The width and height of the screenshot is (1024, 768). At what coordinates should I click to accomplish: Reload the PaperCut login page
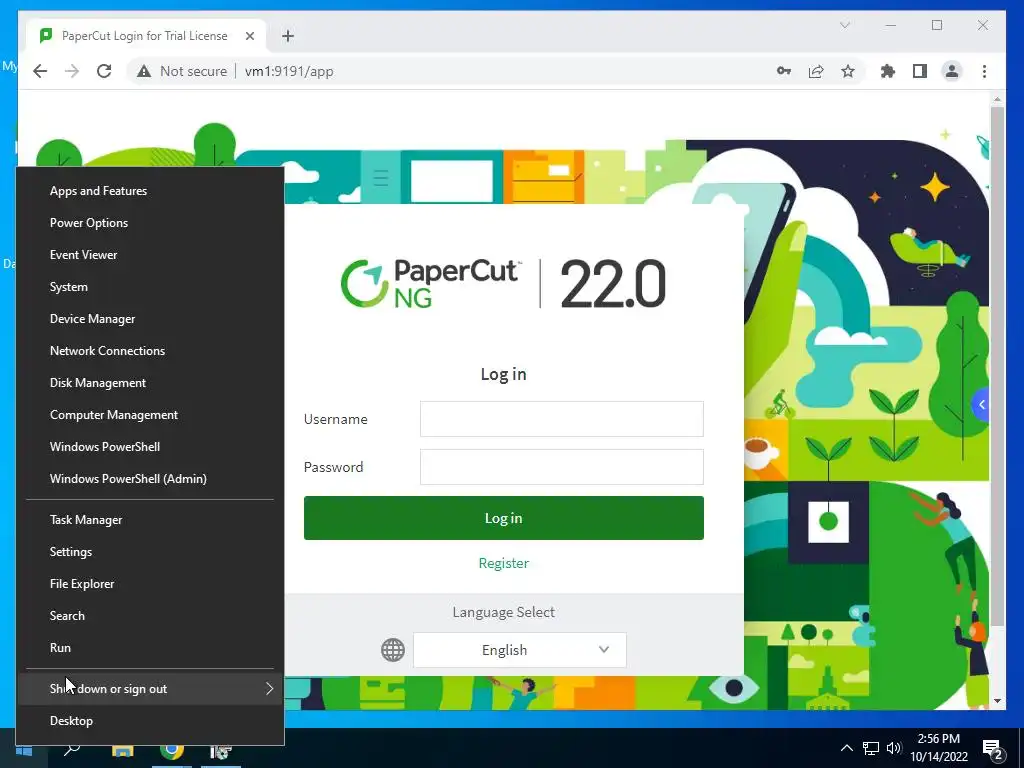point(104,71)
